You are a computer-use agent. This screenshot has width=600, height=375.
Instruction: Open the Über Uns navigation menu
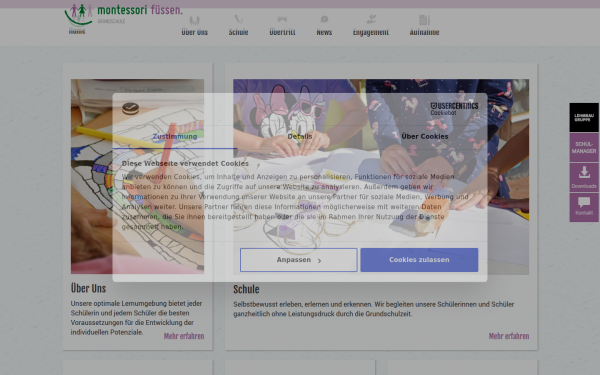click(x=194, y=32)
